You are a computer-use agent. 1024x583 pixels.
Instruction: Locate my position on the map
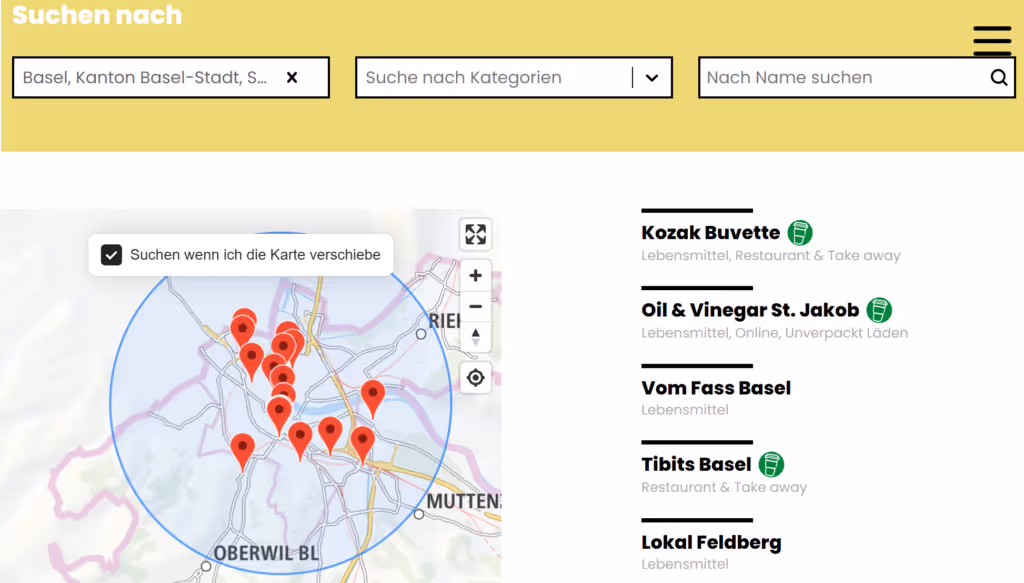click(475, 377)
